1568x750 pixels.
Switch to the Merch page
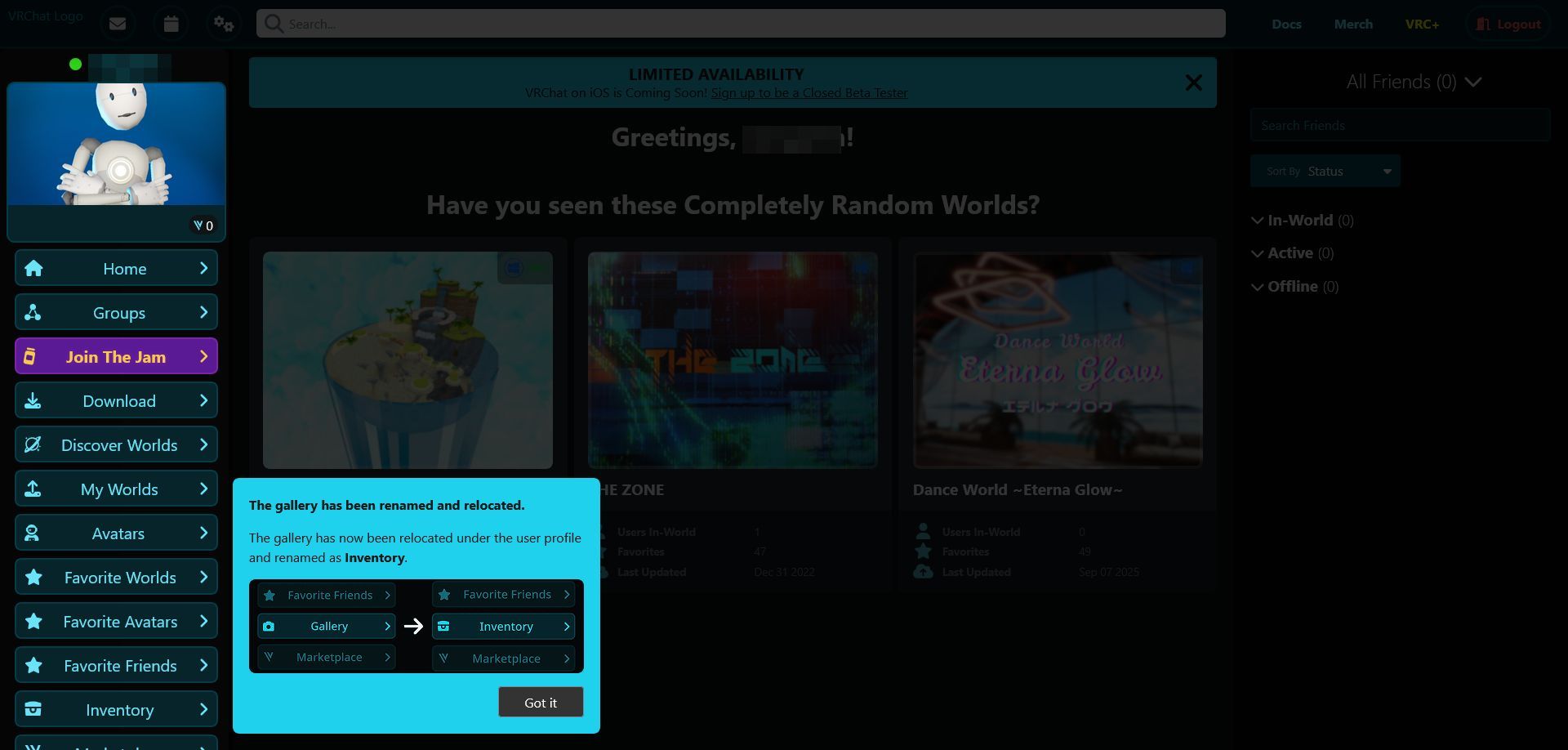click(x=1353, y=24)
